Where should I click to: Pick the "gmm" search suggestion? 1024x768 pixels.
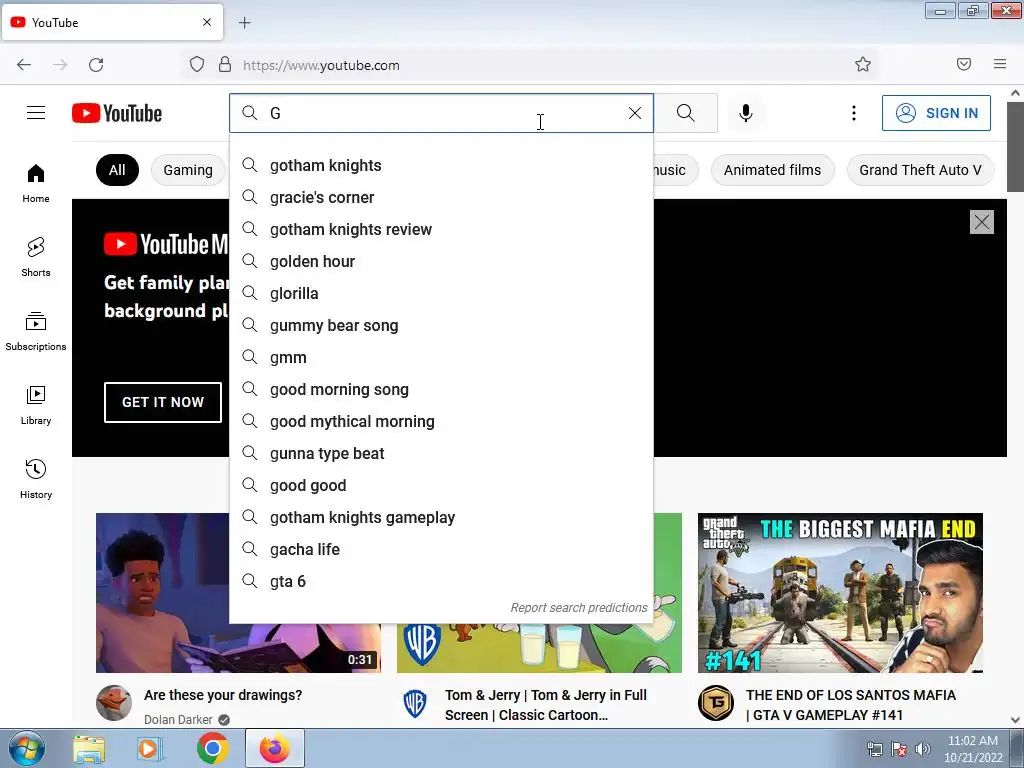point(441,357)
